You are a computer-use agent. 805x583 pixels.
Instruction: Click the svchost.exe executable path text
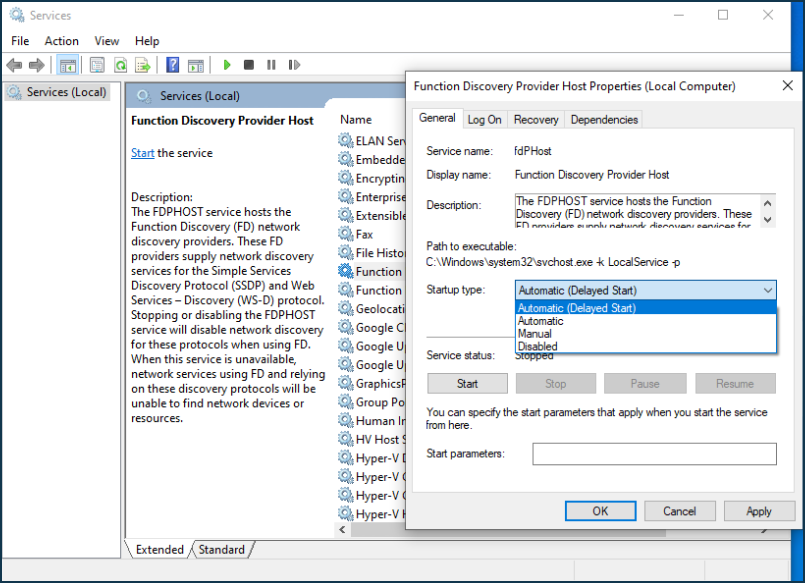pos(552,262)
